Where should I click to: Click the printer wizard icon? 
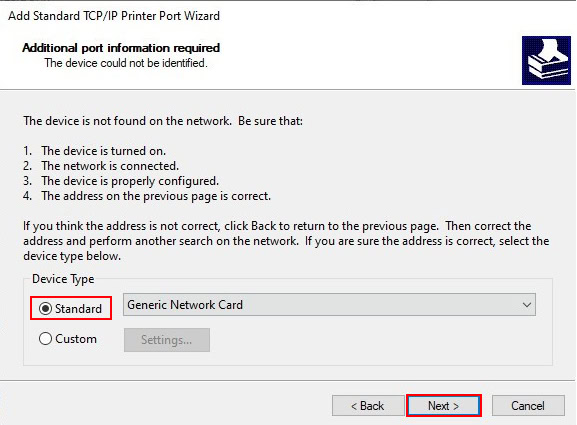point(546,60)
